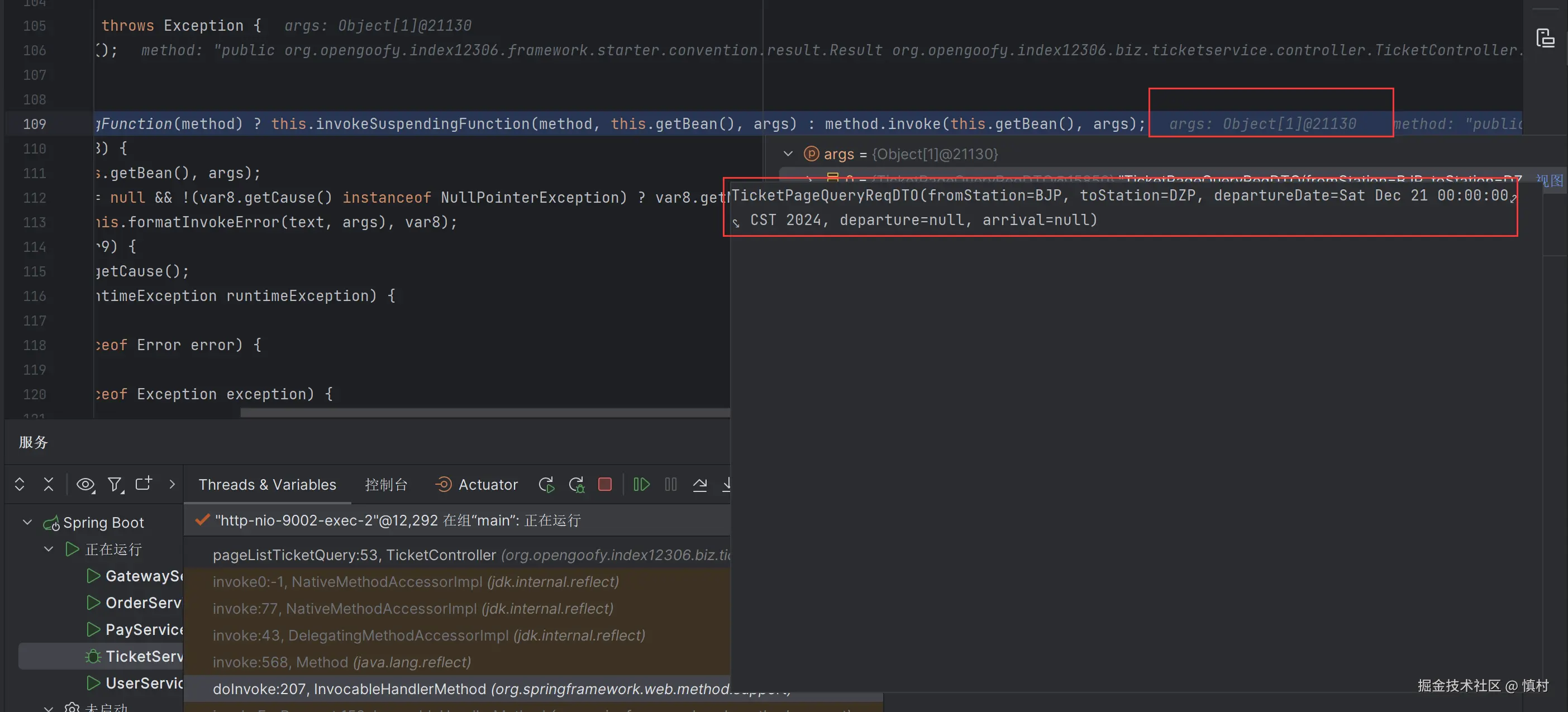Click the Pause Program icon
The image size is (1568, 712).
click(670, 484)
